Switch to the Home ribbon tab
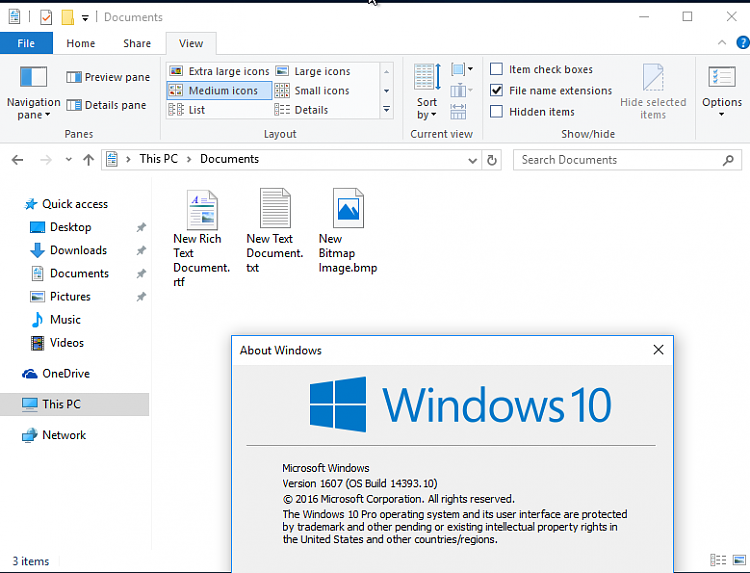The image size is (750, 573). pos(81,44)
